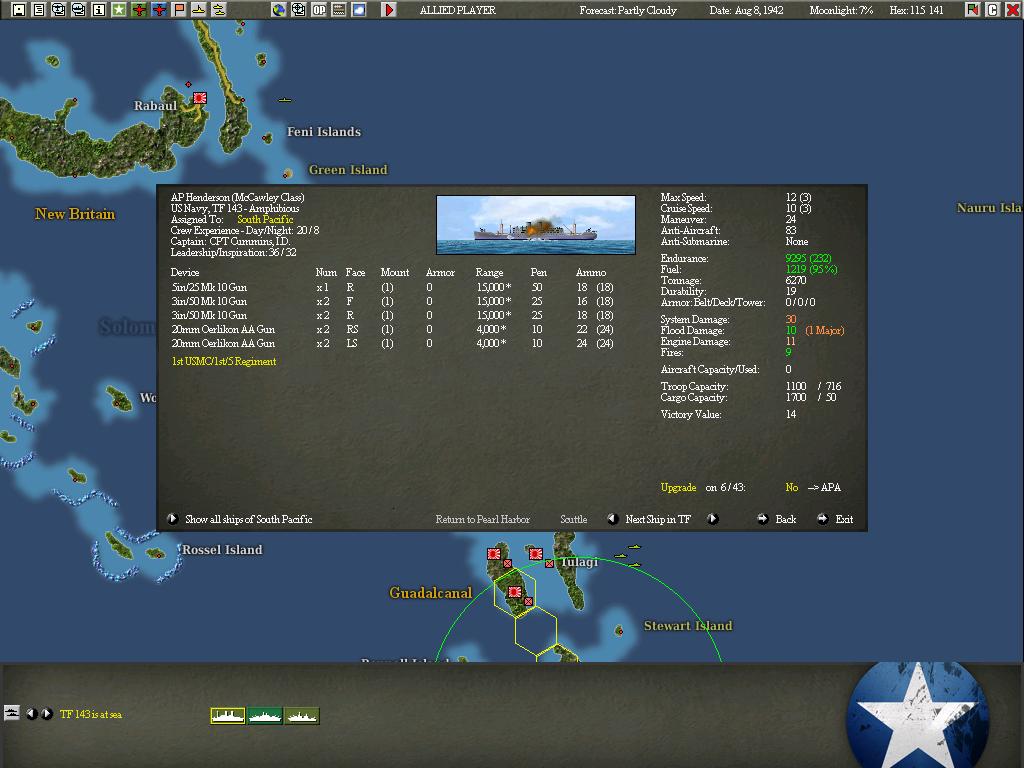Click the fourth toolbar icon with ship silhouette windows
Screen dimensions: 1024x768
click(x=78, y=10)
